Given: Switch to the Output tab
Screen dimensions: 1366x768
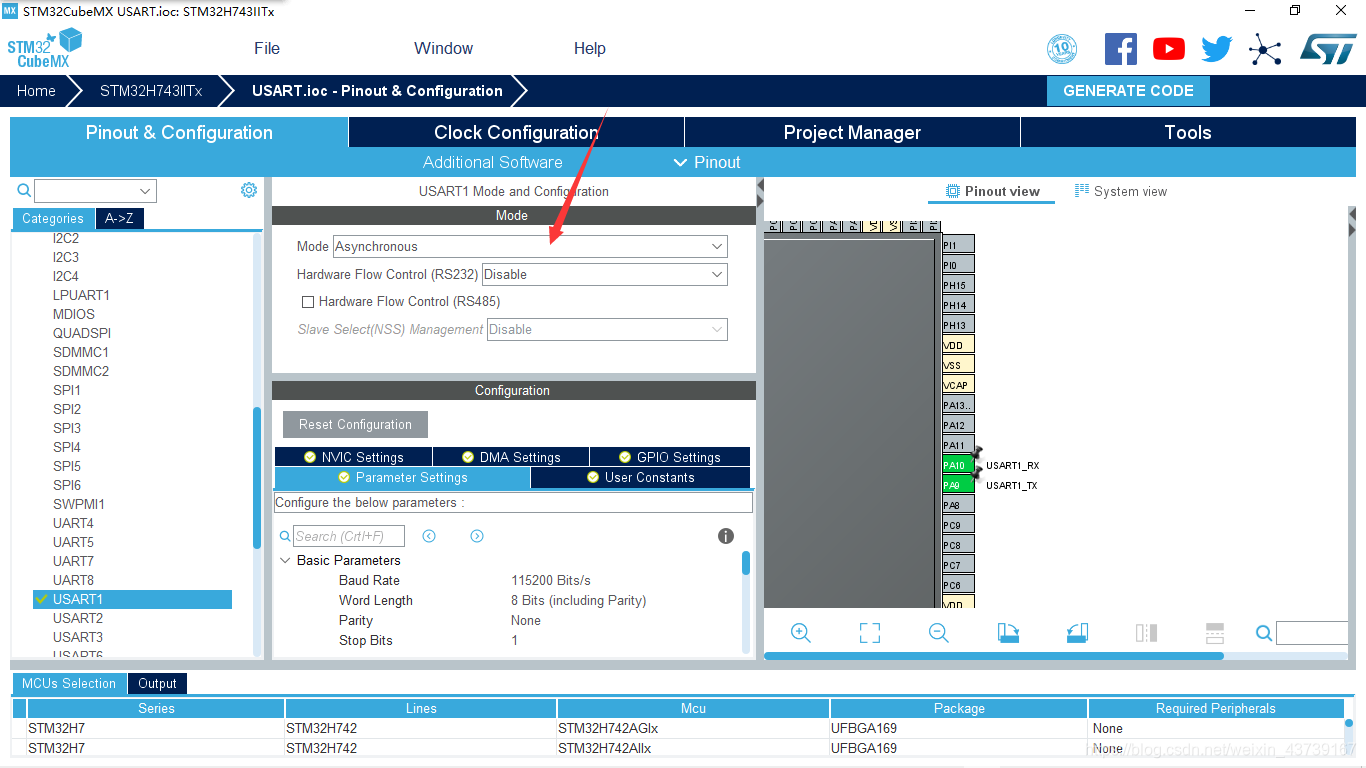Looking at the screenshot, I should [x=157, y=683].
